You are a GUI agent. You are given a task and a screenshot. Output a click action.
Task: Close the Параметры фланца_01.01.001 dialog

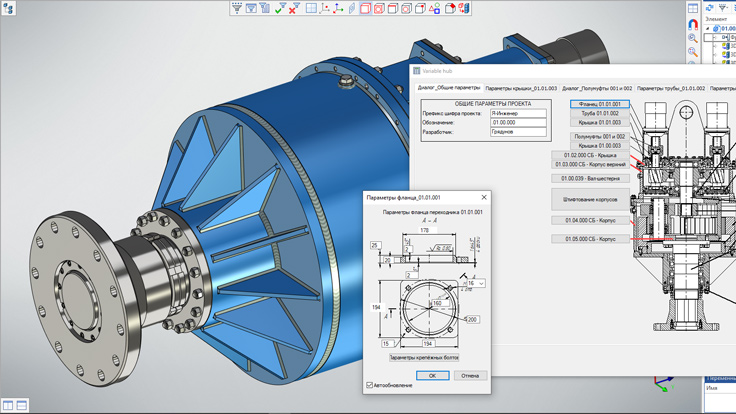484,198
